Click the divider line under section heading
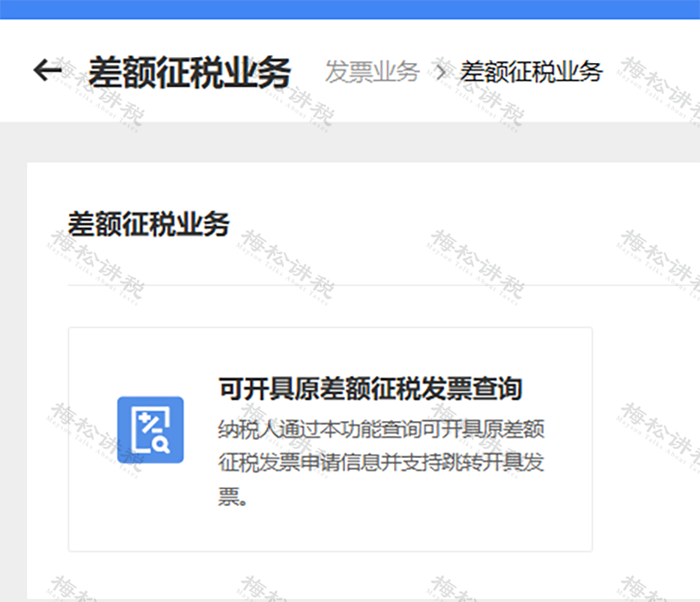The width and height of the screenshot is (700, 602). click(x=350, y=285)
